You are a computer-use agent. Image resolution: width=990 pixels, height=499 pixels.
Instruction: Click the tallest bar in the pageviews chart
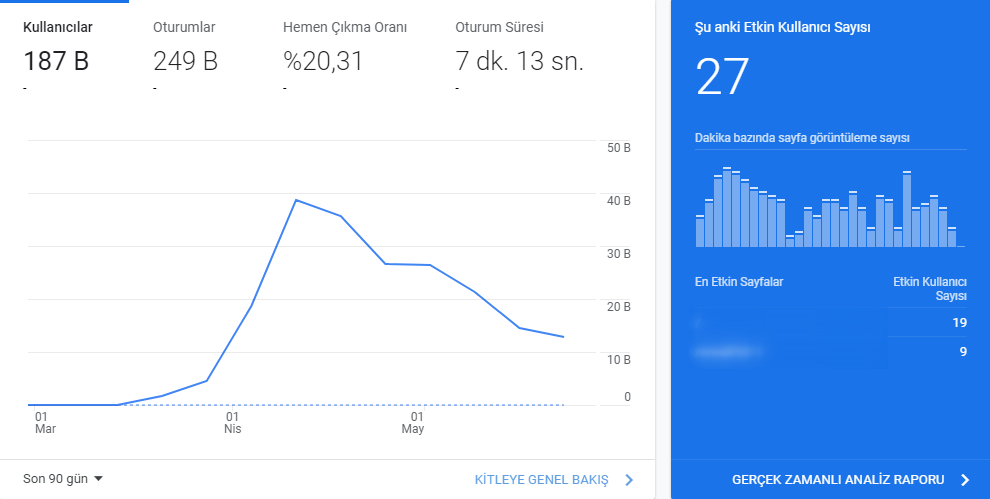(x=727, y=207)
